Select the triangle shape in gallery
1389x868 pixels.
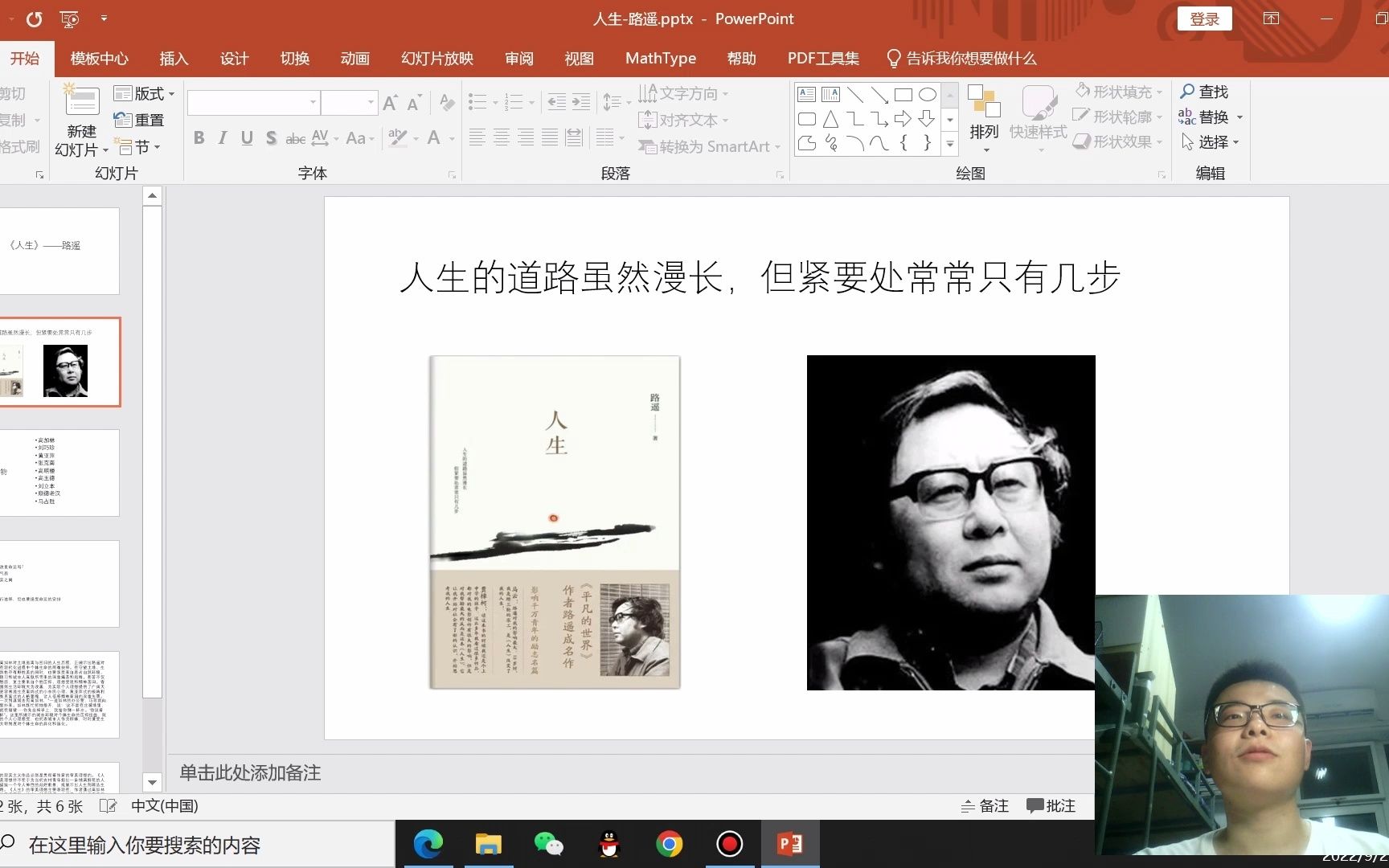[831, 119]
